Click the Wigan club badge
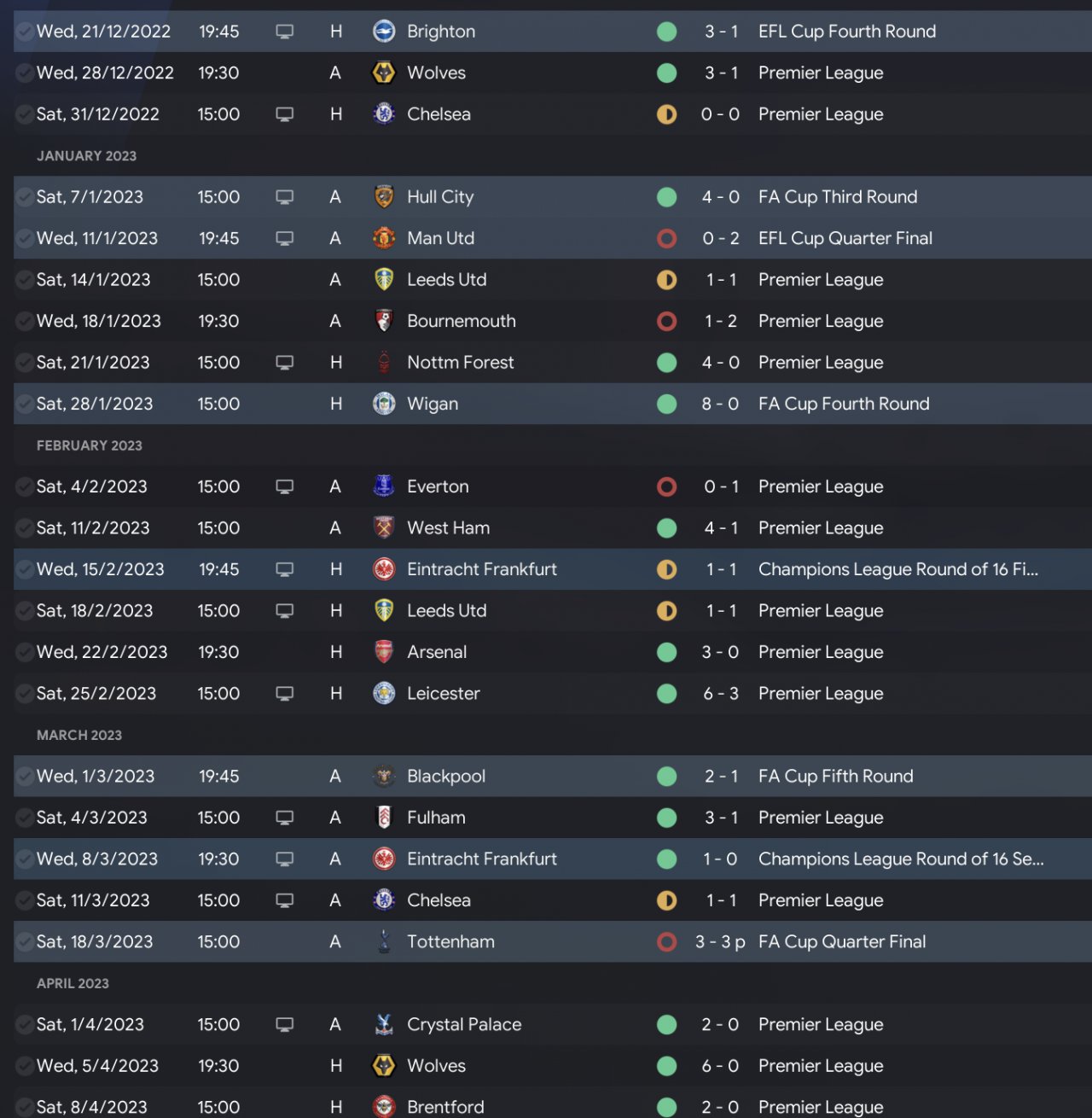 [x=384, y=404]
